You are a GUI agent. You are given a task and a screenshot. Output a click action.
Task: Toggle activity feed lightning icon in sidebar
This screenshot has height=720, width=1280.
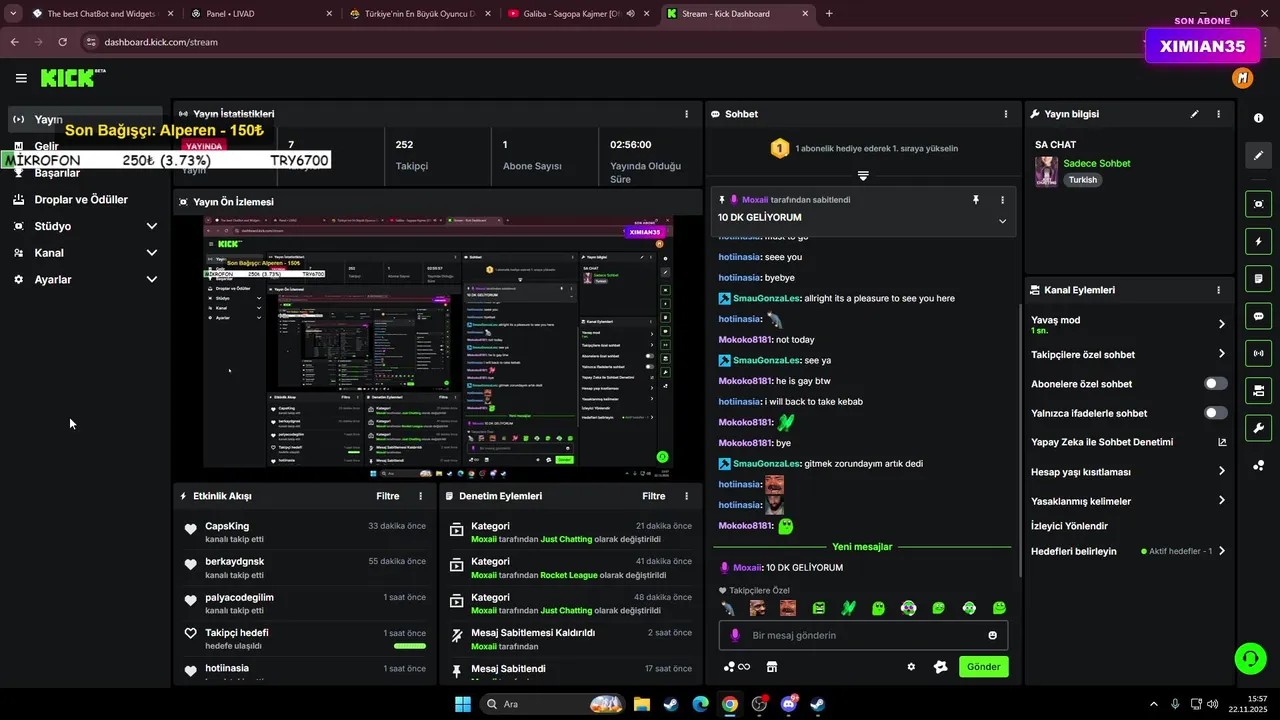pyautogui.click(x=1258, y=241)
